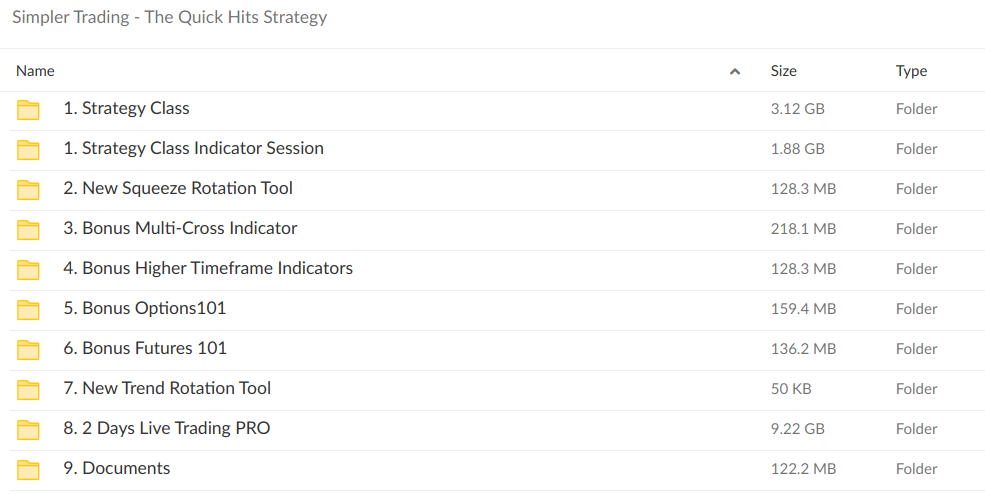Image resolution: width=985 pixels, height=494 pixels.
Task: Click folder icon for New Trend Rotation Tool
Action: click(28, 389)
